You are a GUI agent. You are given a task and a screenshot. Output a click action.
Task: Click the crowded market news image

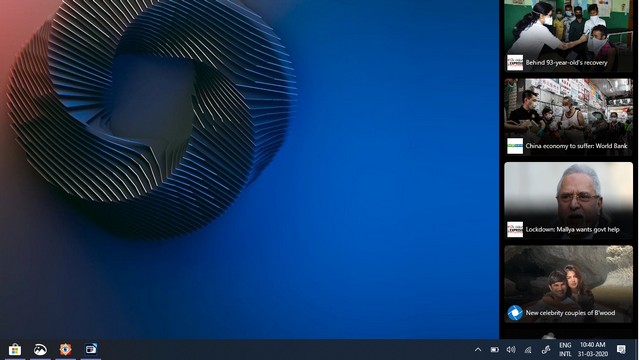click(568, 117)
